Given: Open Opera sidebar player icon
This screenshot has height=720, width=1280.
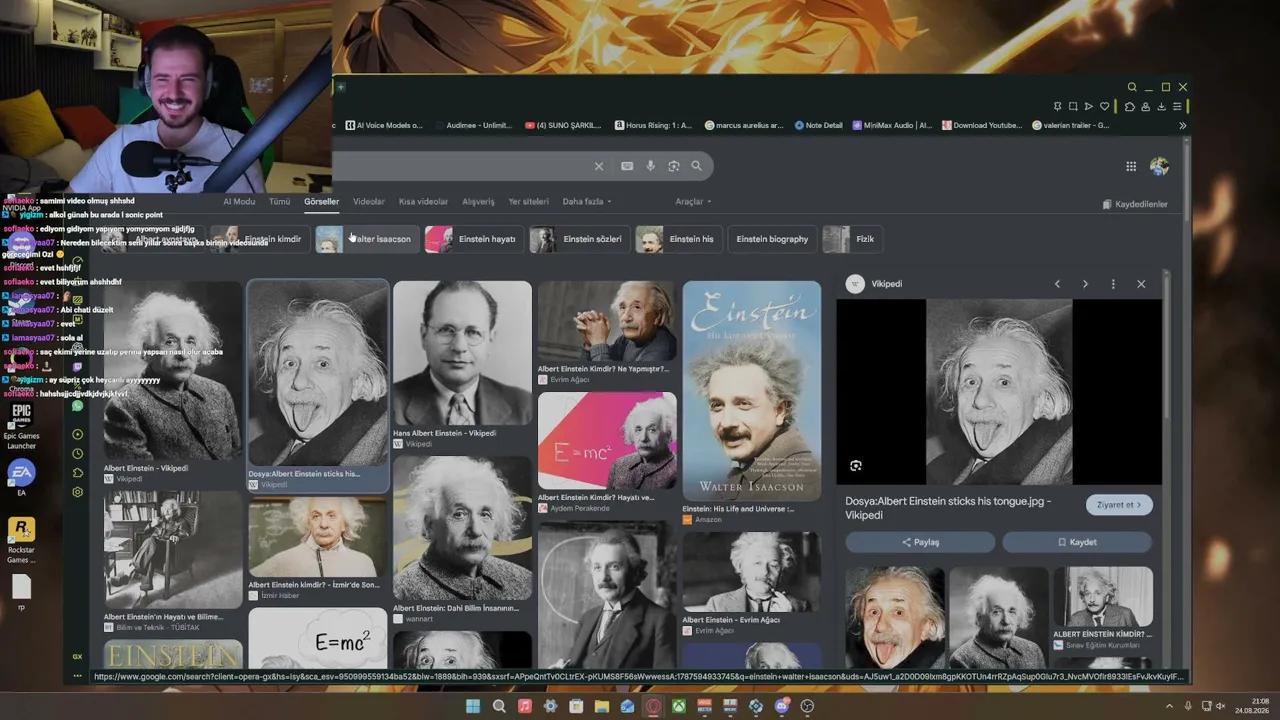Looking at the screenshot, I should [x=78, y=434].
